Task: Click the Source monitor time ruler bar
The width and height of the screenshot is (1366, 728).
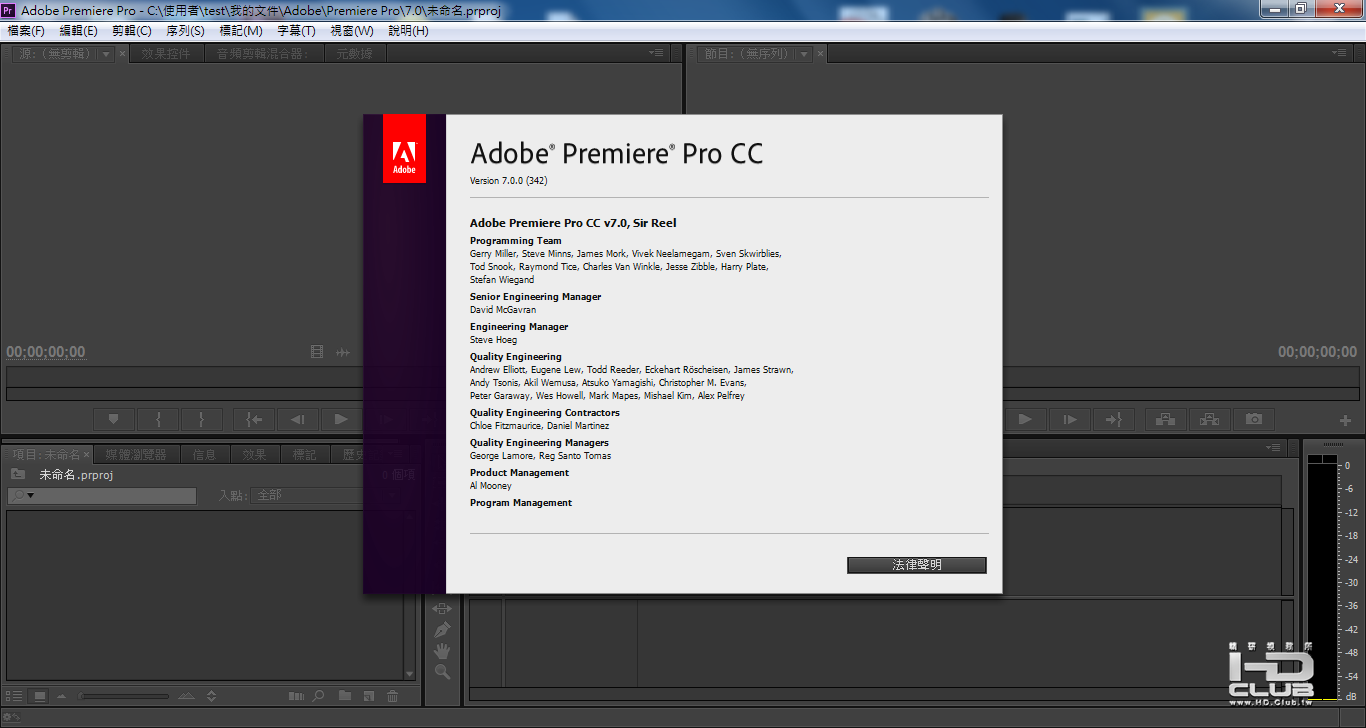Action: pos(184,376)
